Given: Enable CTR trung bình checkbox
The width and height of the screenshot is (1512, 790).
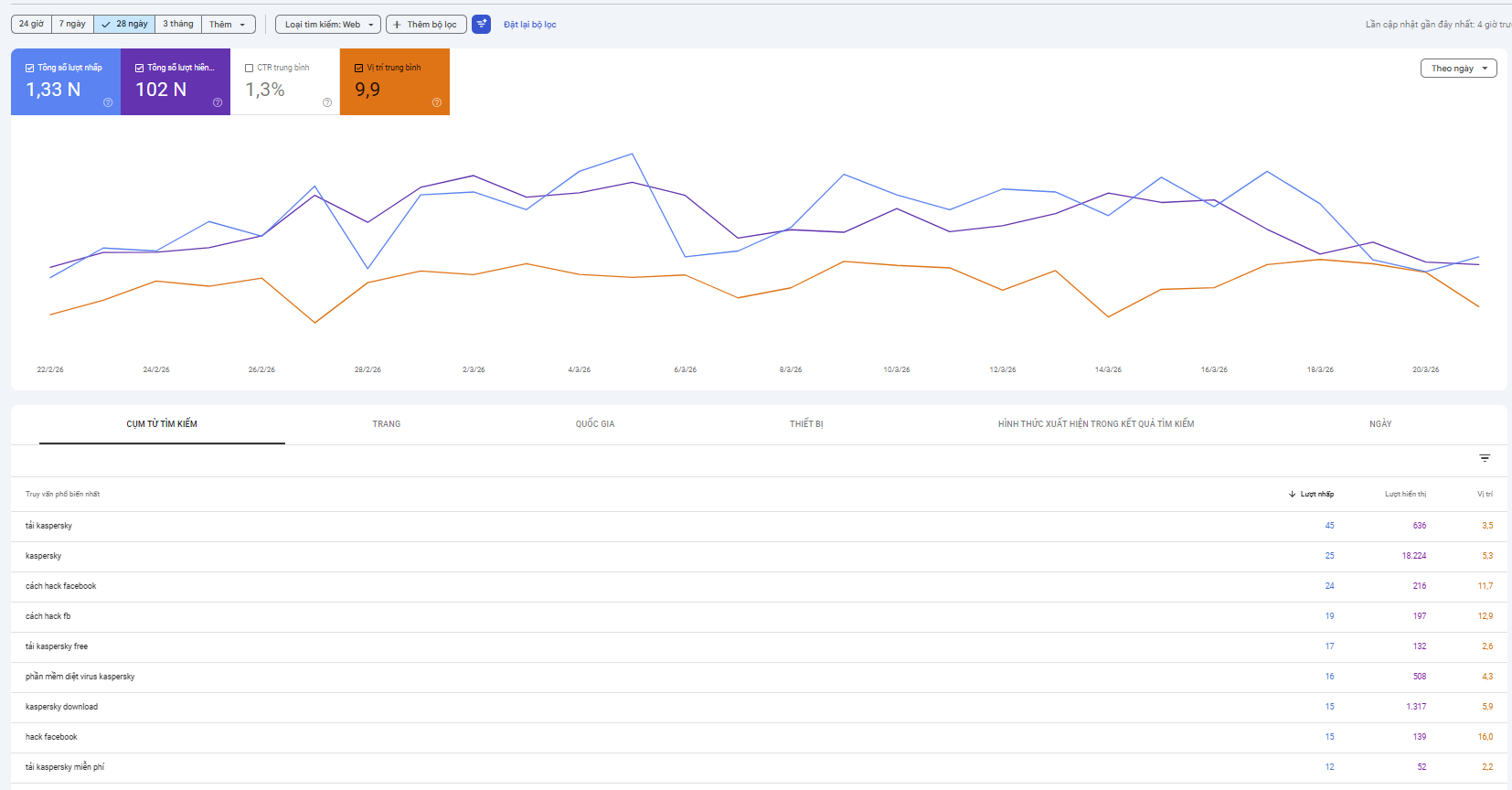Looking at the screenshot, I should [249, 68].
